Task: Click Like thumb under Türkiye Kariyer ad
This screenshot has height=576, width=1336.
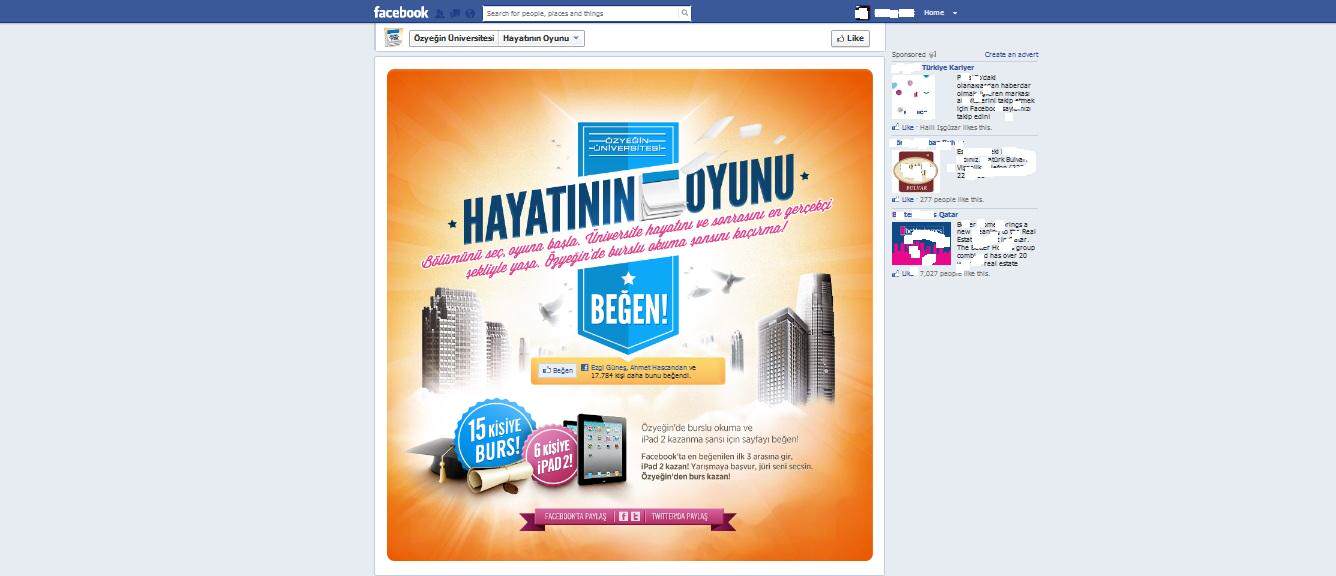Action: pos(896,128)
